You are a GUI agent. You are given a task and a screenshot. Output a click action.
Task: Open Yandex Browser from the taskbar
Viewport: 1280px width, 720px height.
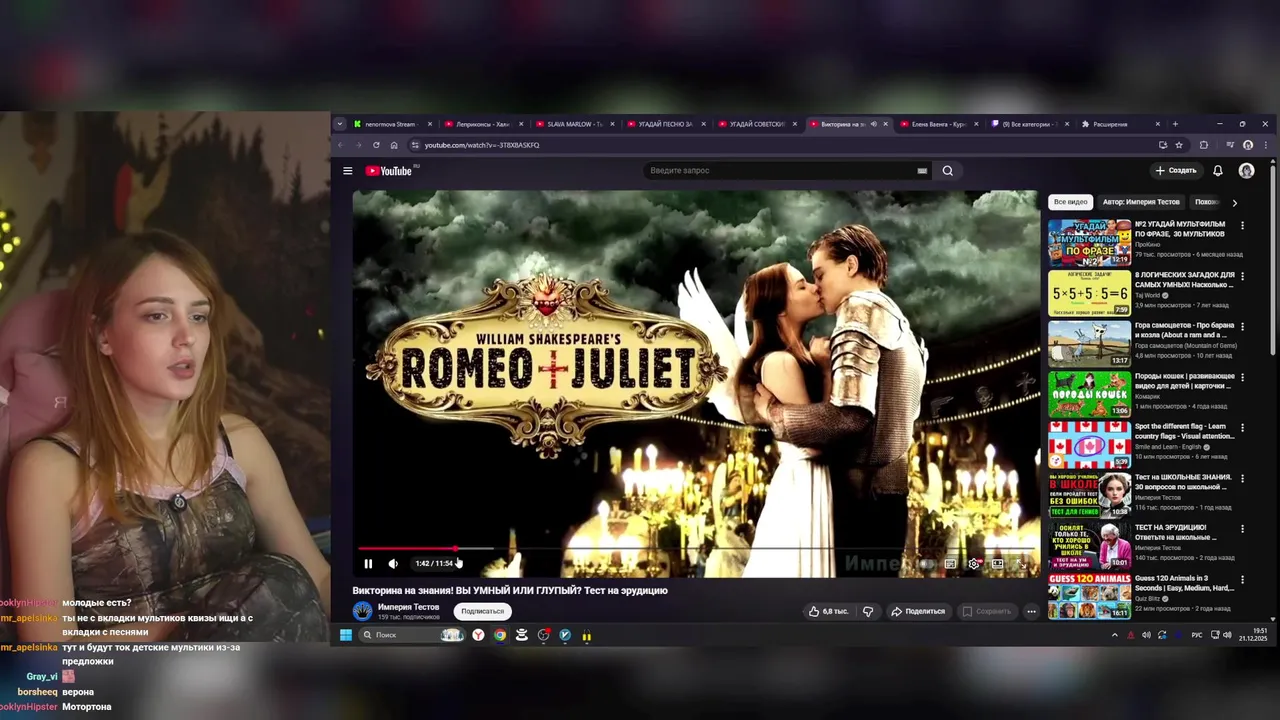click(x=478, y=635)
